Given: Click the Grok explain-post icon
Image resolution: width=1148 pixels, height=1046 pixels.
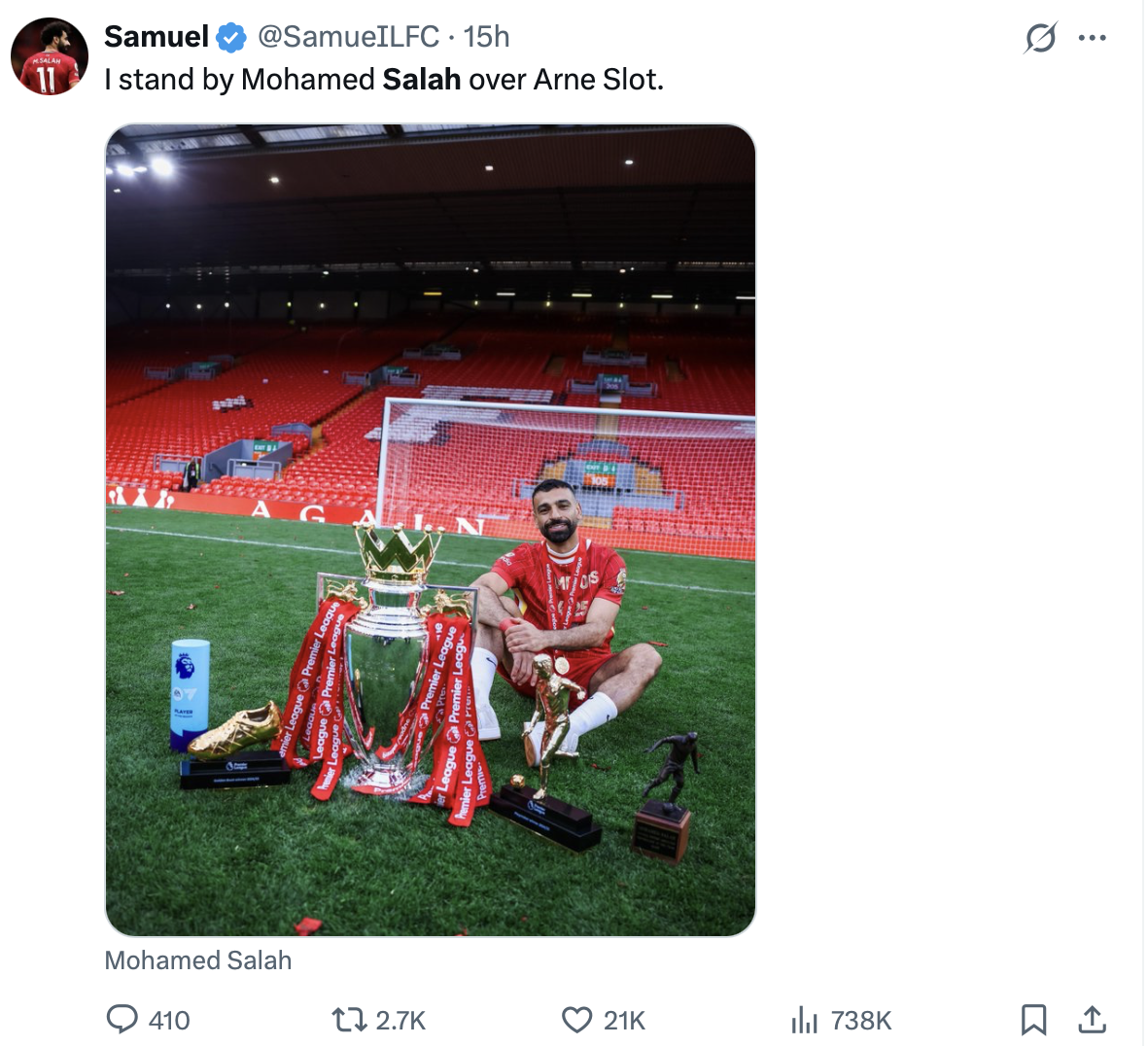Looking at the screenshot, I should (1040, 38).
